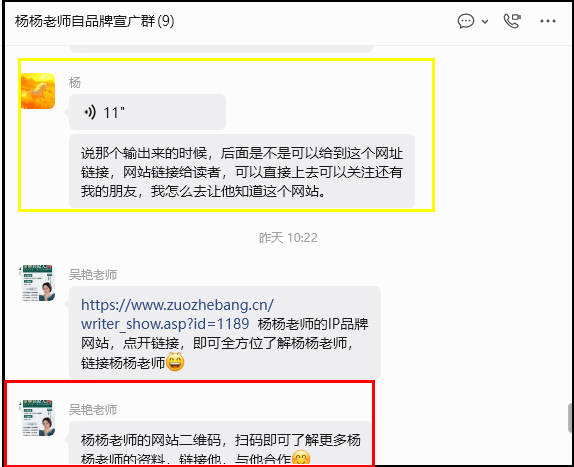Click the group title 杨杨老师自品牌宣广群

[x=85, y=21]
